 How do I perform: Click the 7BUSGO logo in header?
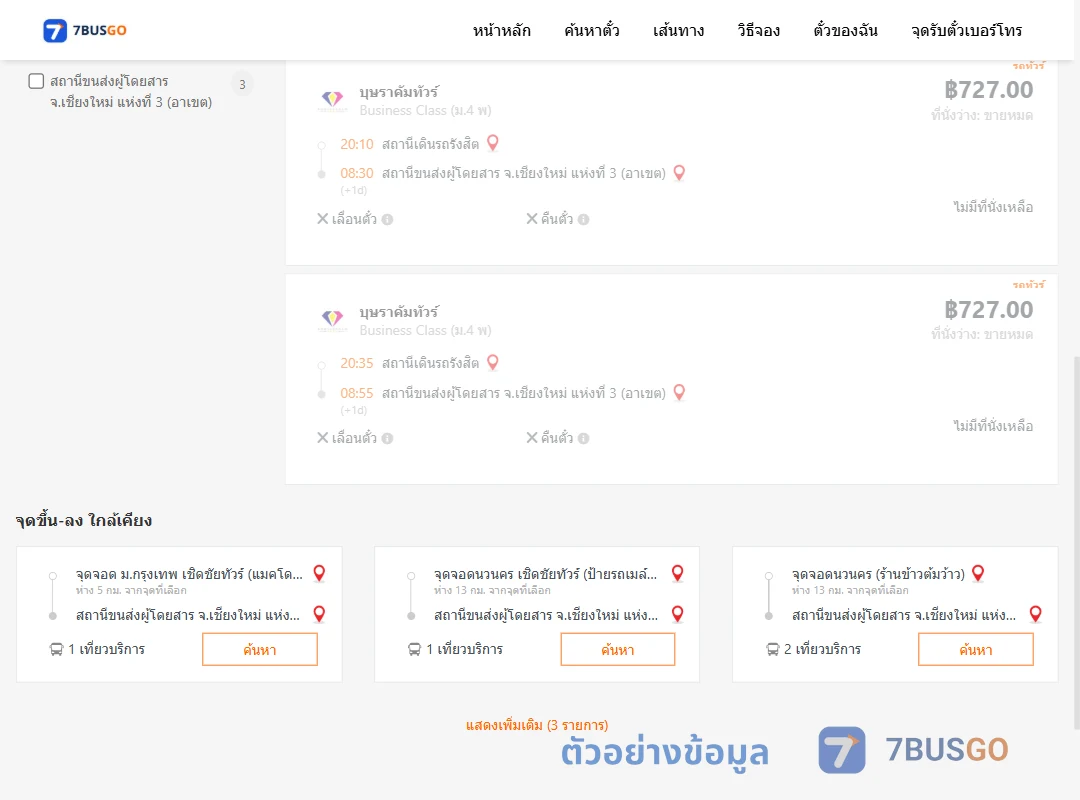point(85,30)
